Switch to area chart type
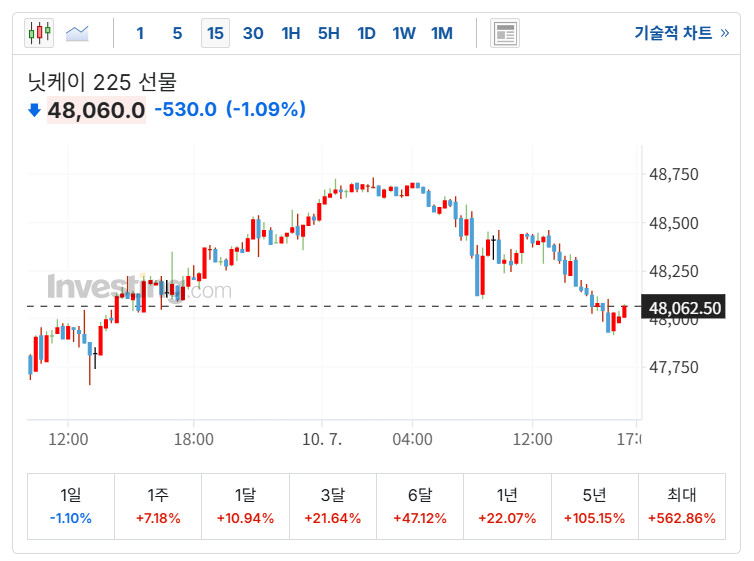 point(78,33)
